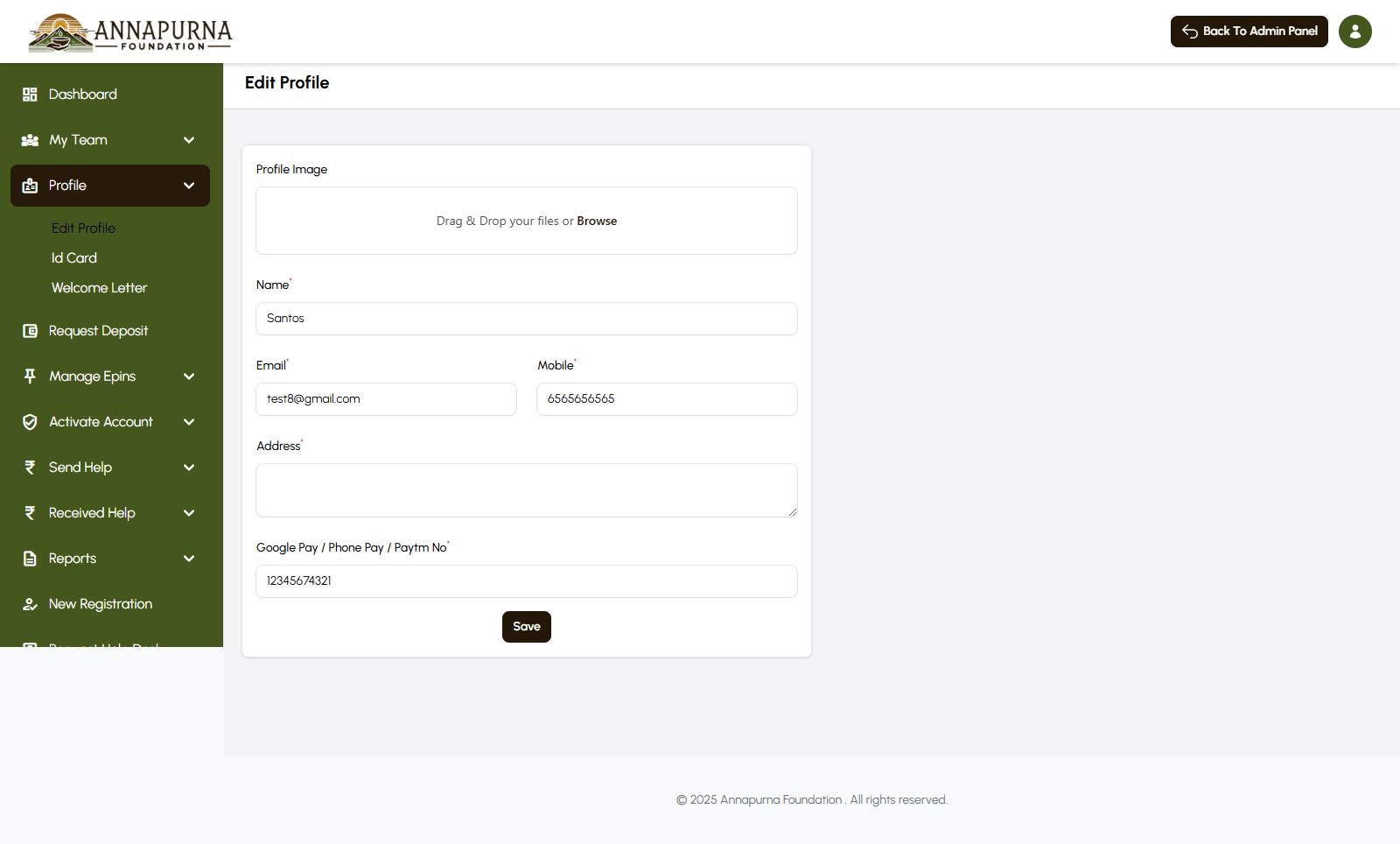Image resolution: width=1400 pixels, height=844 pixels.
Task: Click the Manage Epins pin icon
Action: click(x=30, y=376)
